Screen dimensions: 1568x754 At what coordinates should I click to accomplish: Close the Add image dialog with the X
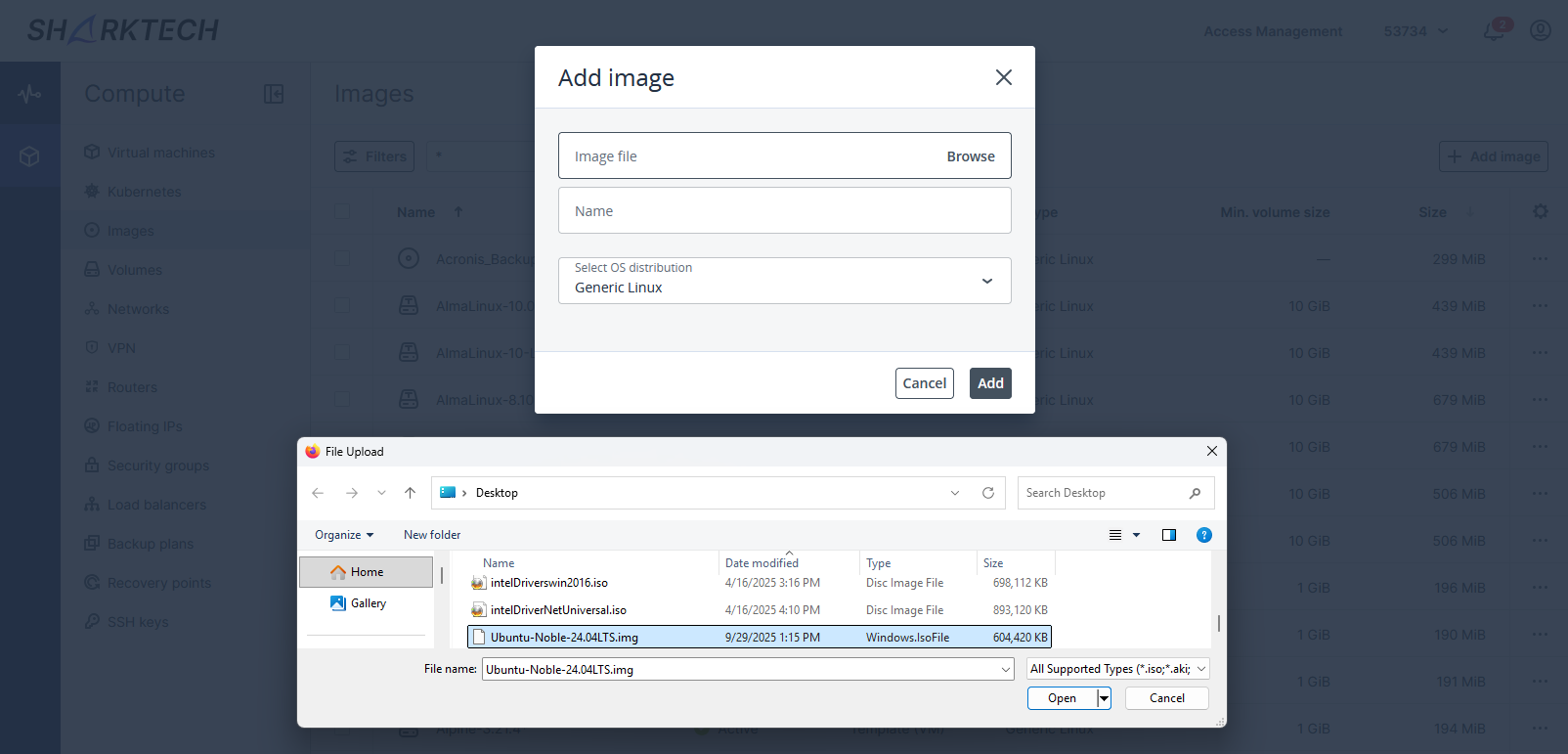click(x=1003, y=77)
